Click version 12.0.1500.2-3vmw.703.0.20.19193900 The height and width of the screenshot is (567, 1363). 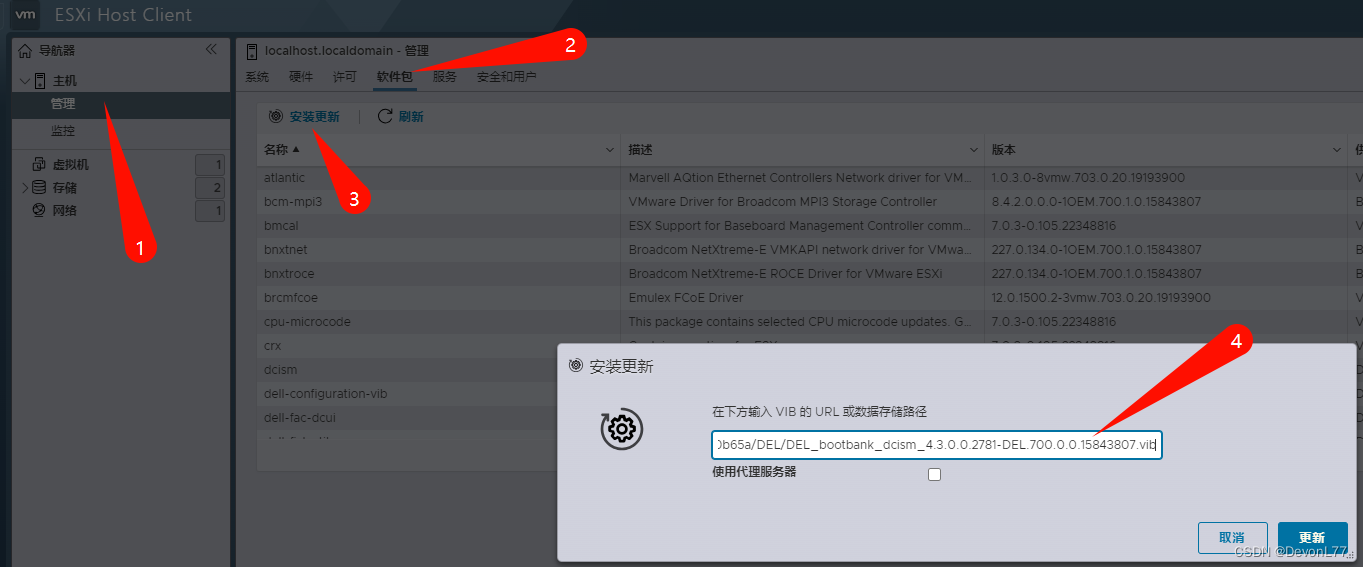(x=1101, y=298)
